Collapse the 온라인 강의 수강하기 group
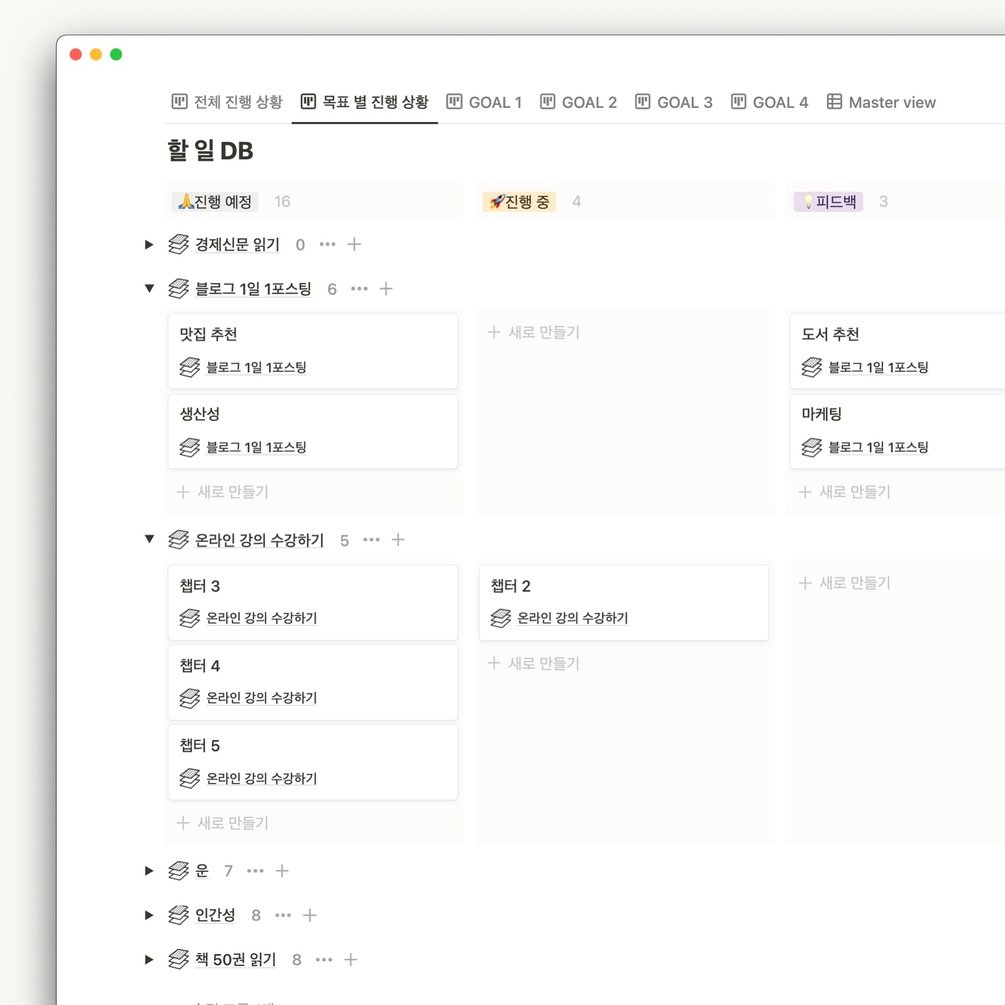The width and height of the screenshot is (1005, 1005). (149, 539)
